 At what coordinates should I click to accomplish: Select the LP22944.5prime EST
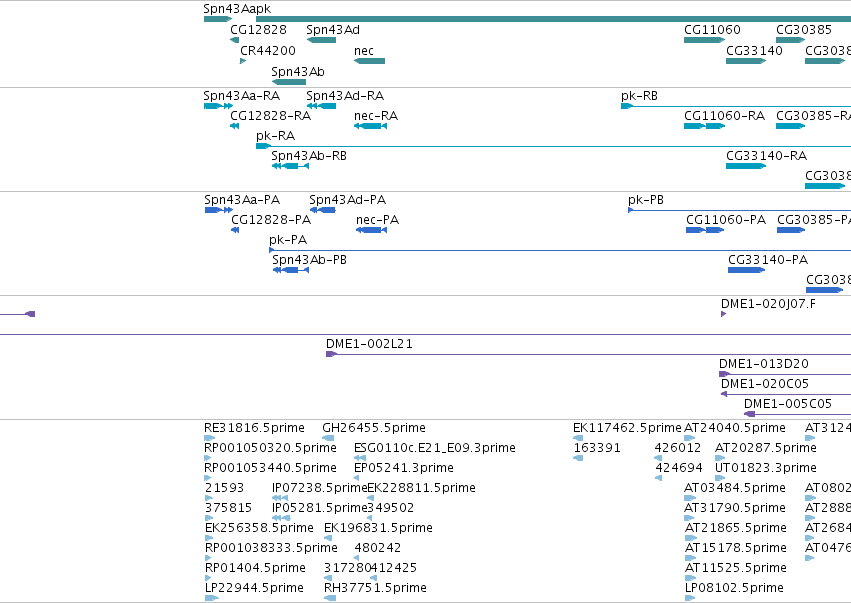tap(212, 598)
